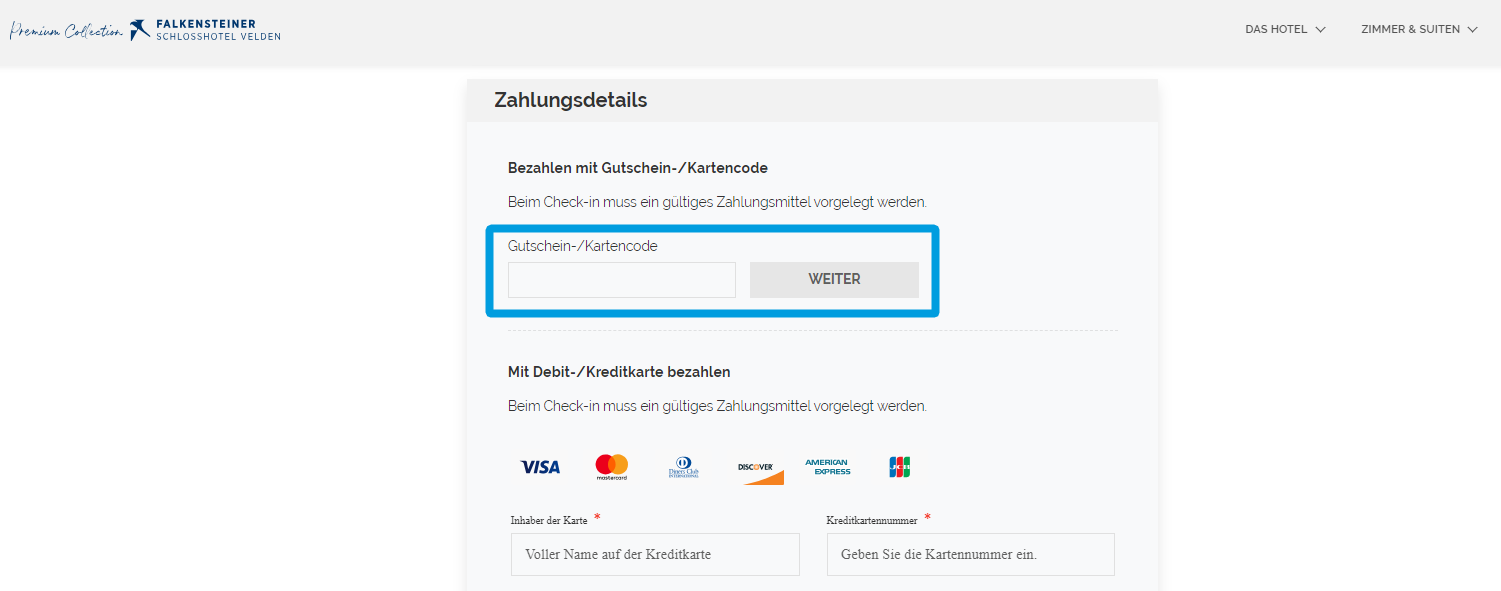The height and width of the screenshot is (591, 1501).
Task: Choose the Diners Club International icon
Action: click(x=684, y=467)
